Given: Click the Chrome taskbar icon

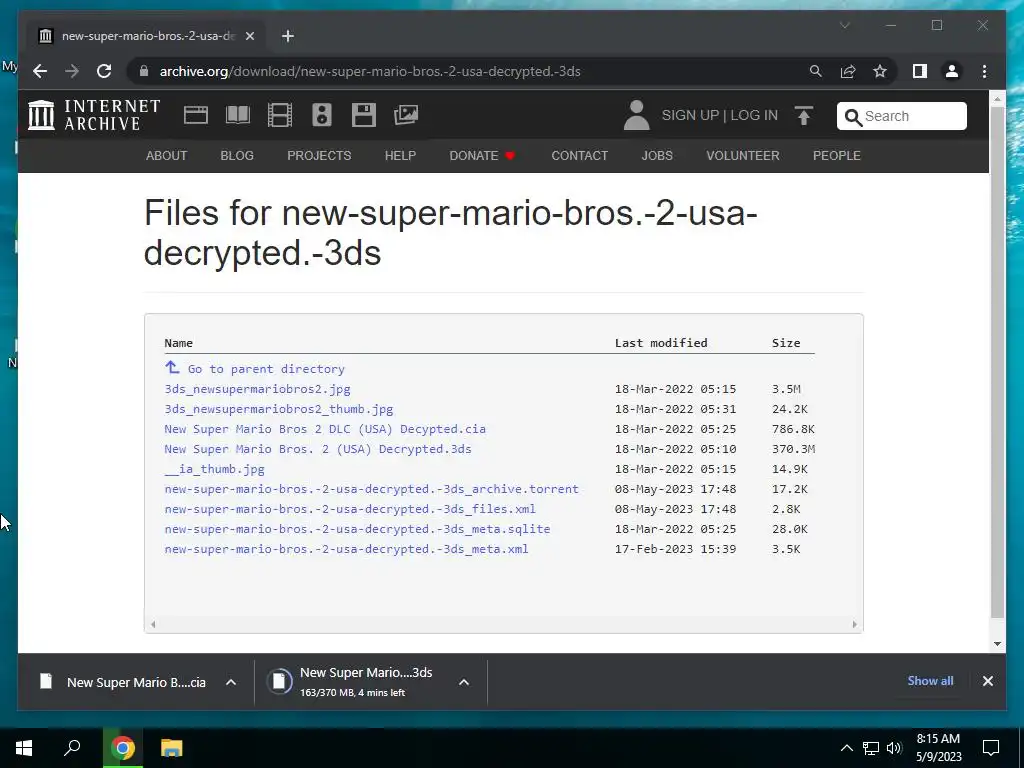Looking at the screenshot, I should click(x=123, y=747).
